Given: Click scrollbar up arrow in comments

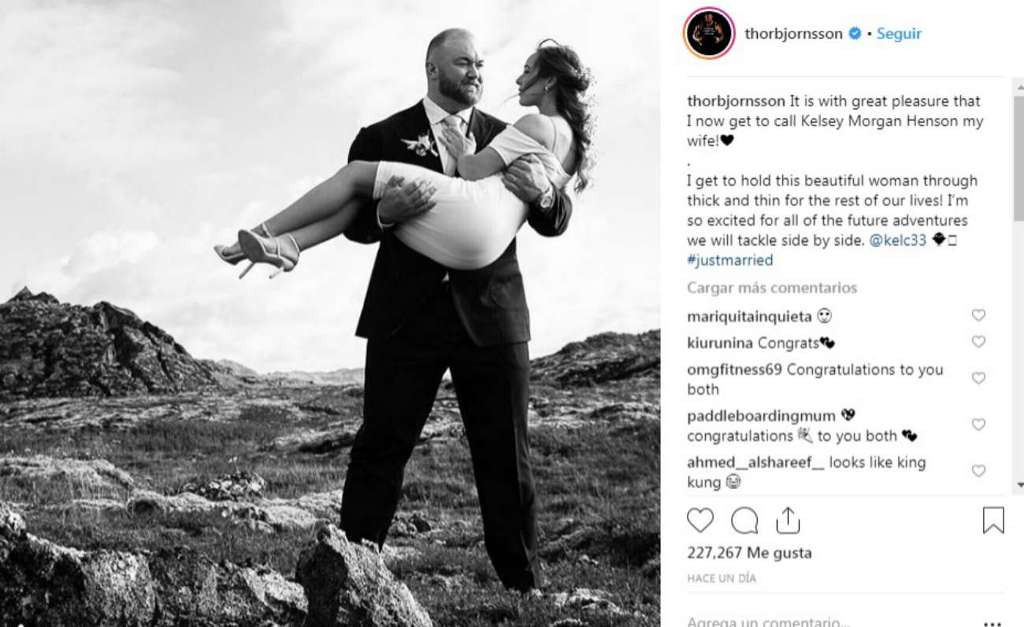Looking at the screenshot, I should tap(1019, 86).
